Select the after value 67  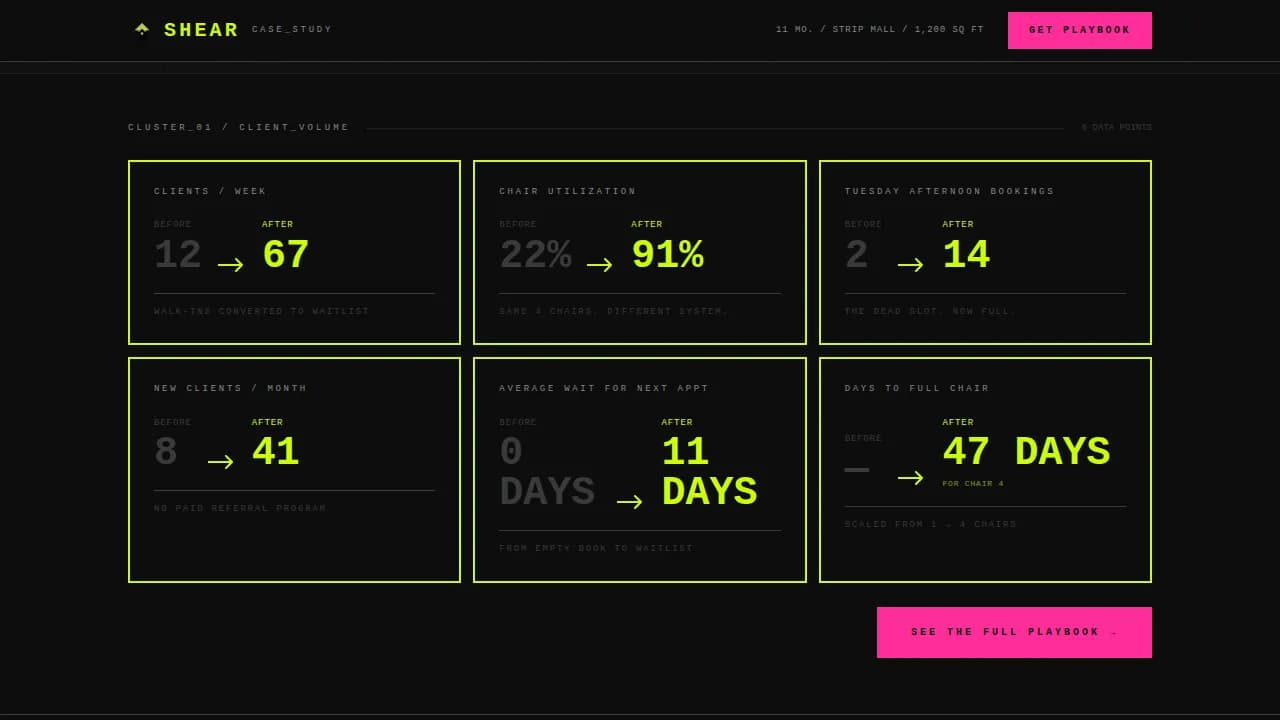[x=285, y=255]
